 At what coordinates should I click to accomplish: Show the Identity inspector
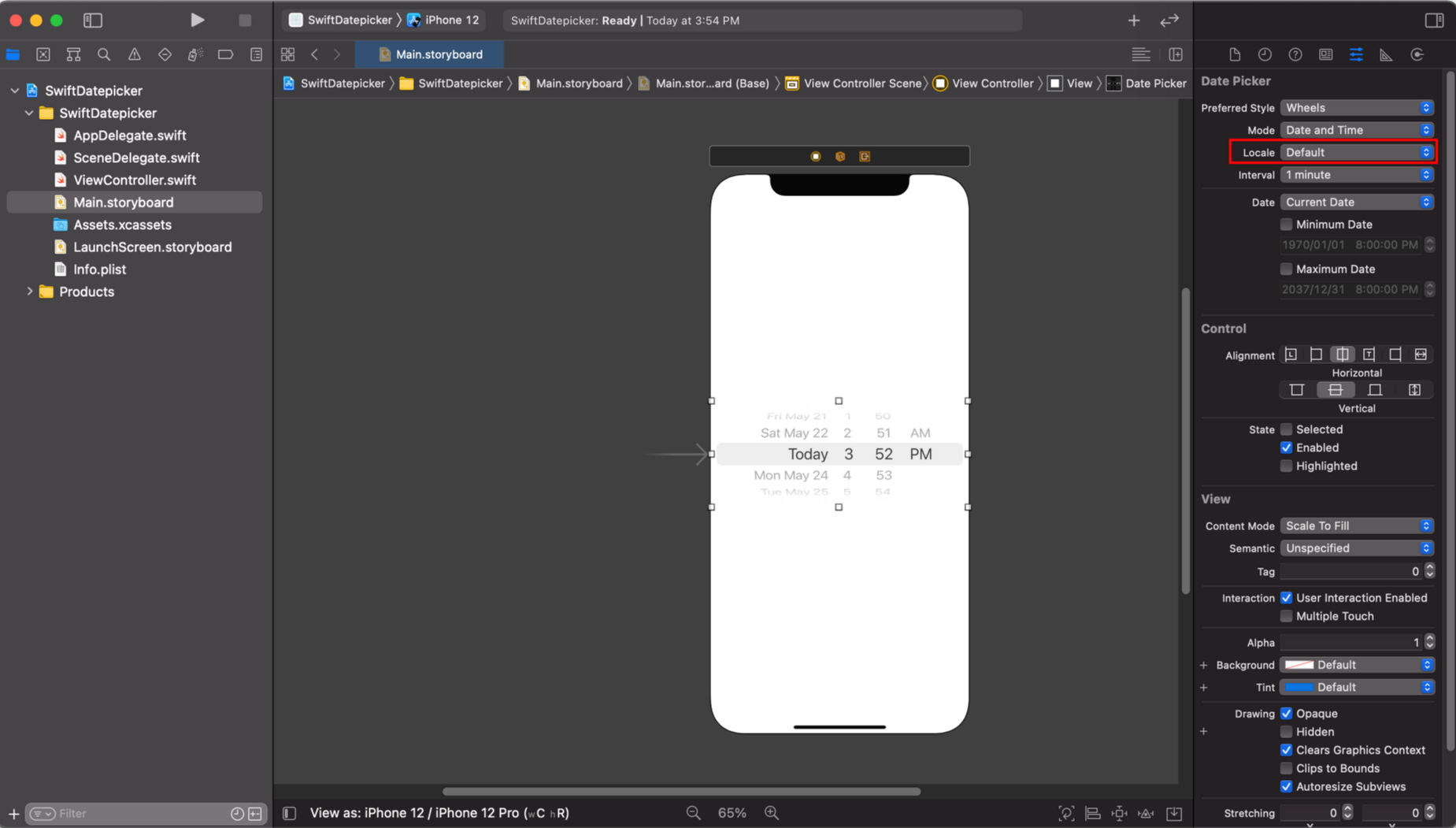[x=1326, y=54]
